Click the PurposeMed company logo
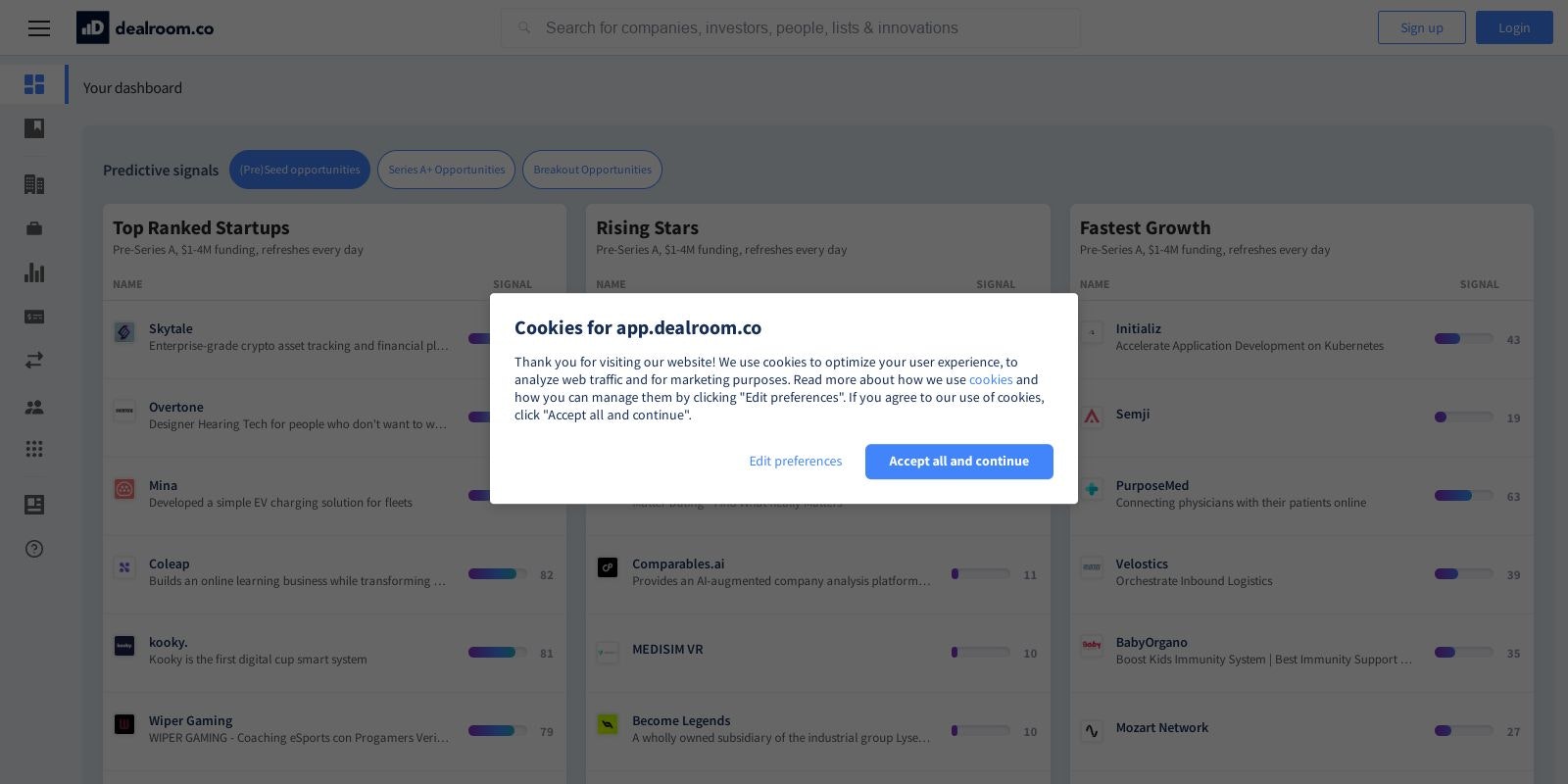The width and height of the screenshot is (1568, 784). tap(1092, 489)
